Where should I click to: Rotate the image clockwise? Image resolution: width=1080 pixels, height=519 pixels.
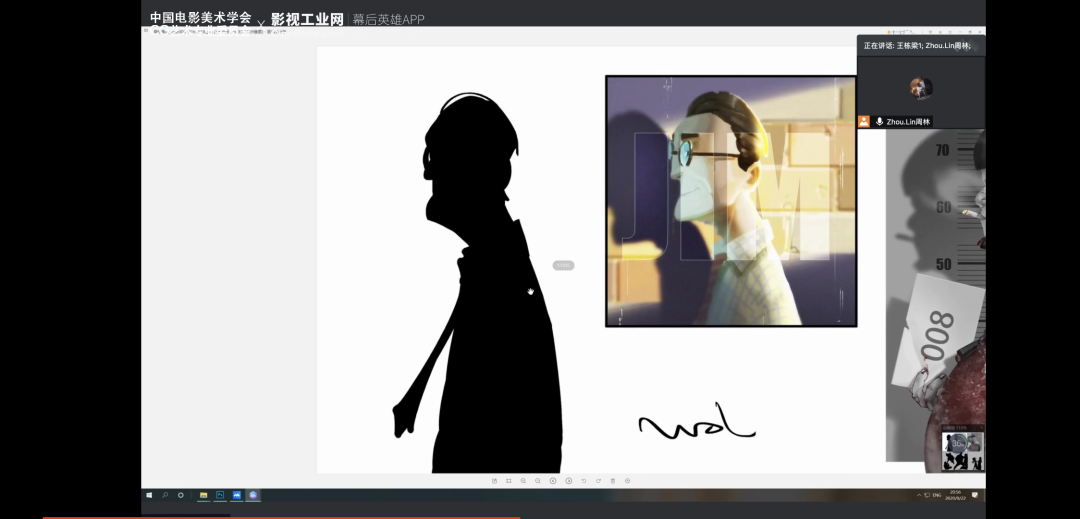click(598, 480)
